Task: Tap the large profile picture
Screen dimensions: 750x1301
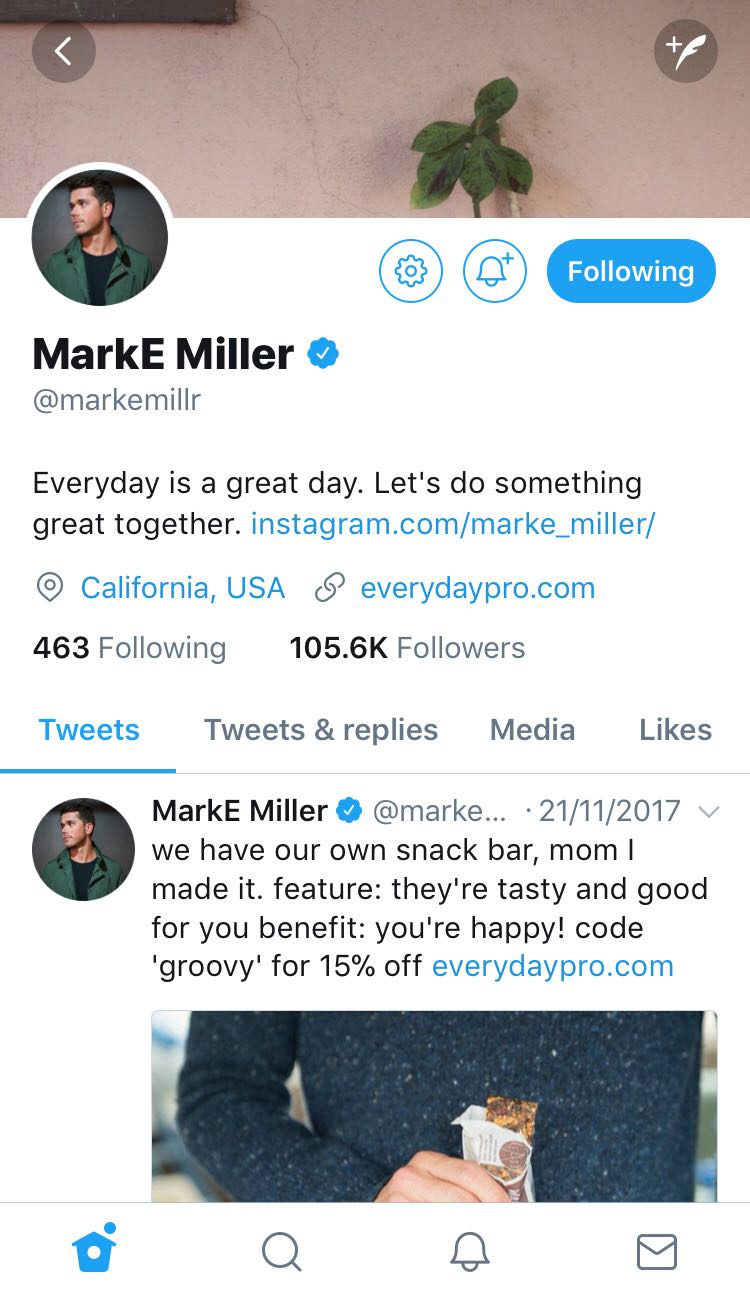Action: pyautogui.click(x=100, y=238)
